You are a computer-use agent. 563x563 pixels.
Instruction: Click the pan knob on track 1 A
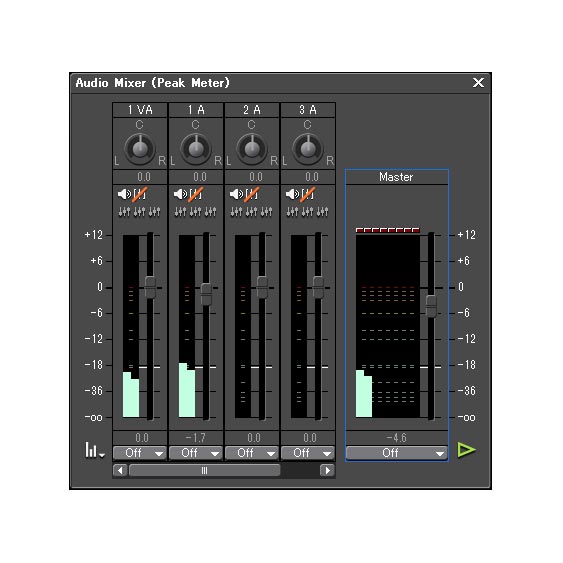click(196, 149)
